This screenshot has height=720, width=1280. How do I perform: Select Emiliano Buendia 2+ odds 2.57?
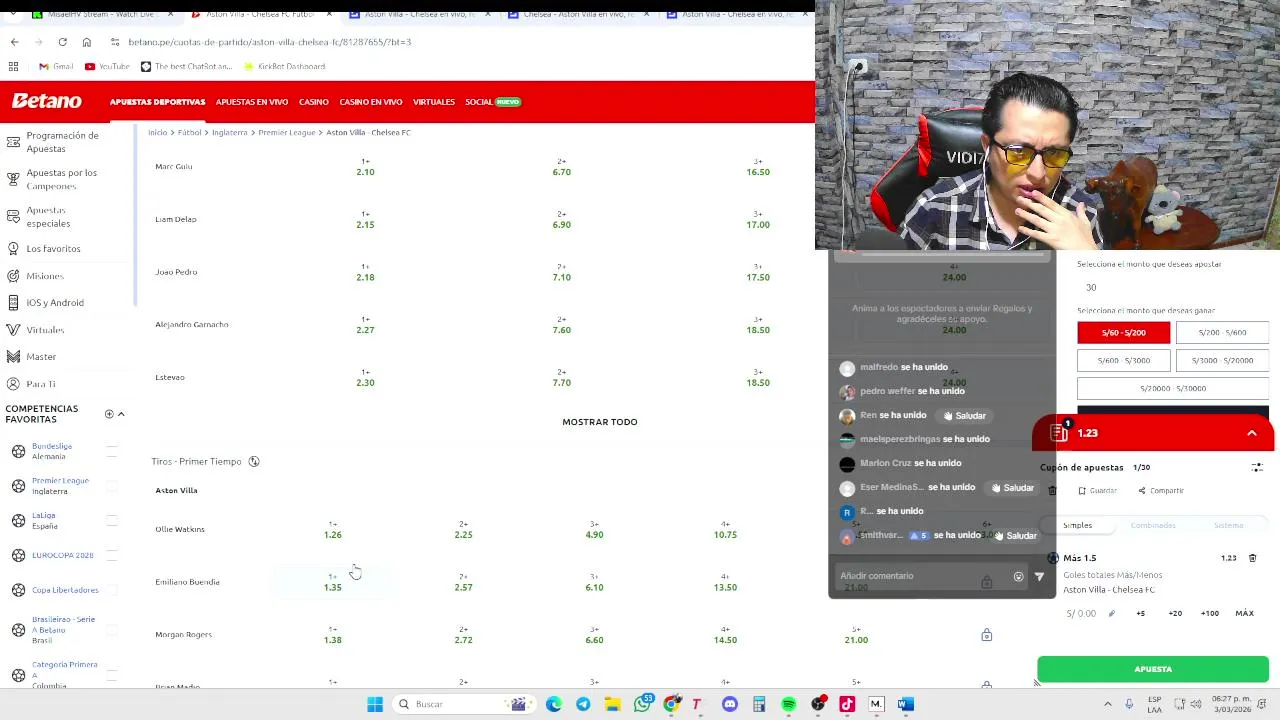[x=463, y=582]
